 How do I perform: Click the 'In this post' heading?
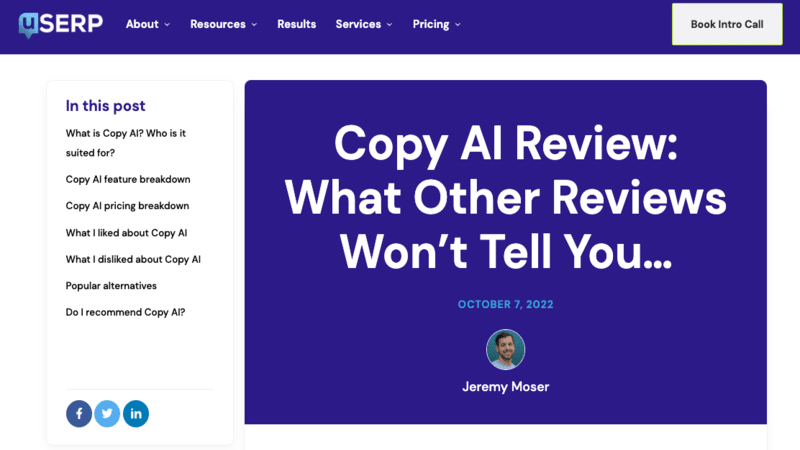(x=106, y=106)
